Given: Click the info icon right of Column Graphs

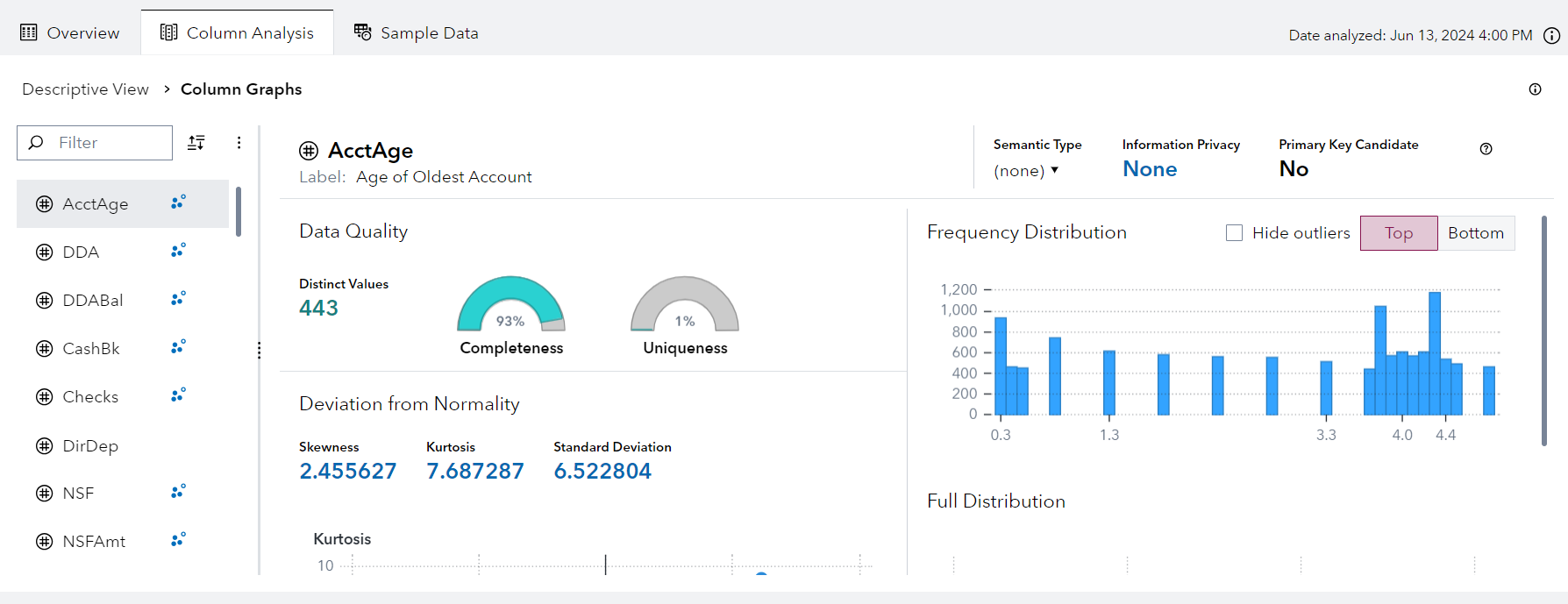Looking at the screenshot, I should pyautogui.click(x=1535, y=89).
